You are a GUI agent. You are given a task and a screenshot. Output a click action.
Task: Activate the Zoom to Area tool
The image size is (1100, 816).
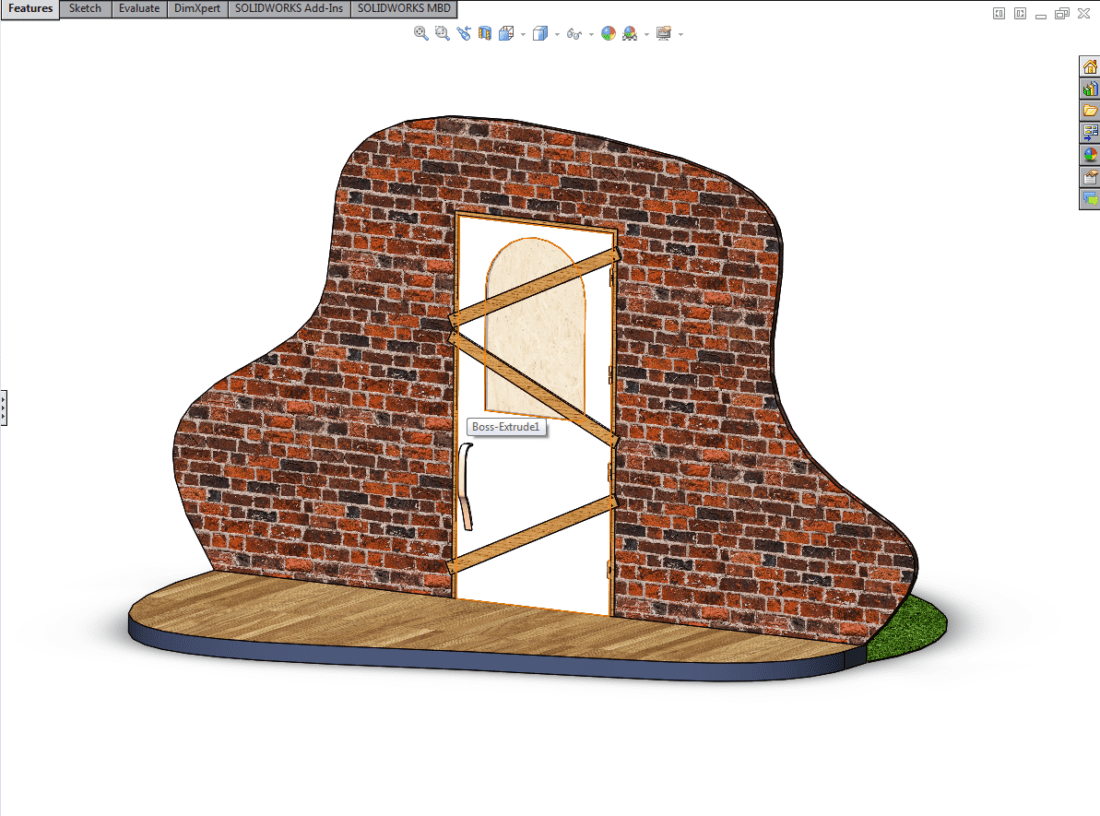pos(440,33)
